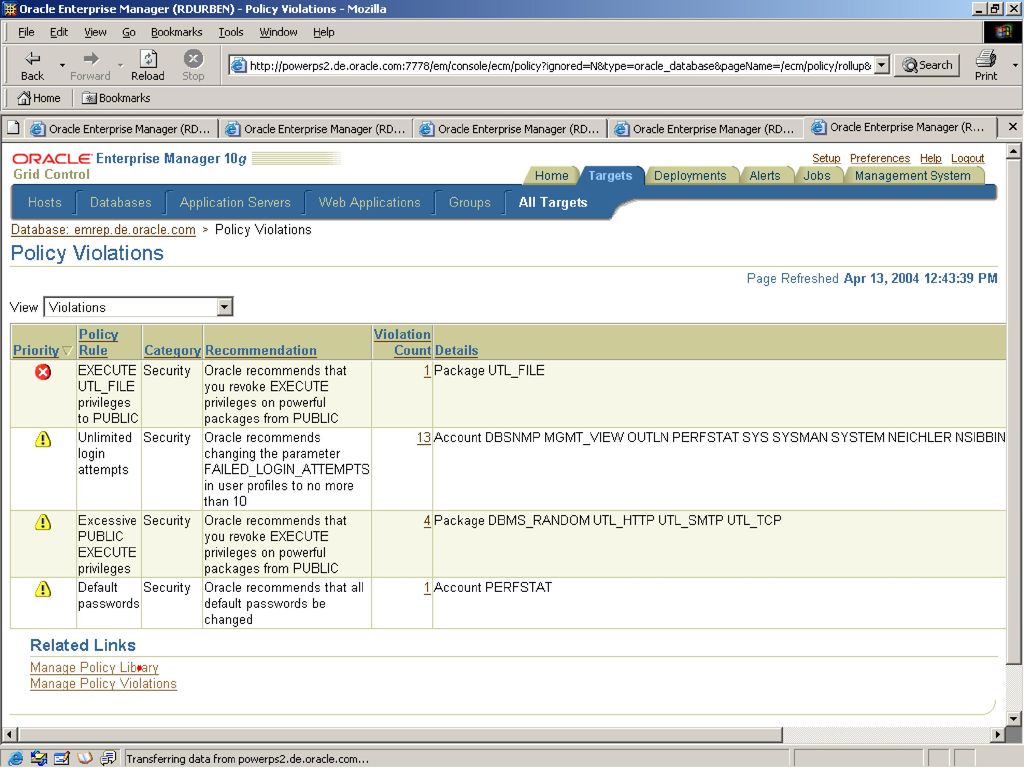Image resolution: width=1024 pixels, height=768 pixels.
Task: Switch to the first Oracle Enterprise Manager tab
Action: pos(121,129)
